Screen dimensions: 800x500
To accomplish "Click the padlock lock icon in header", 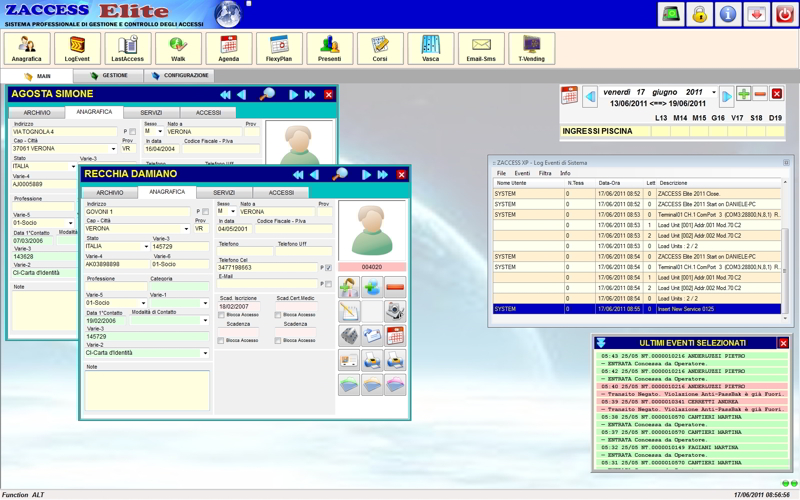I will pyautogui.click(x=699, y=14).
